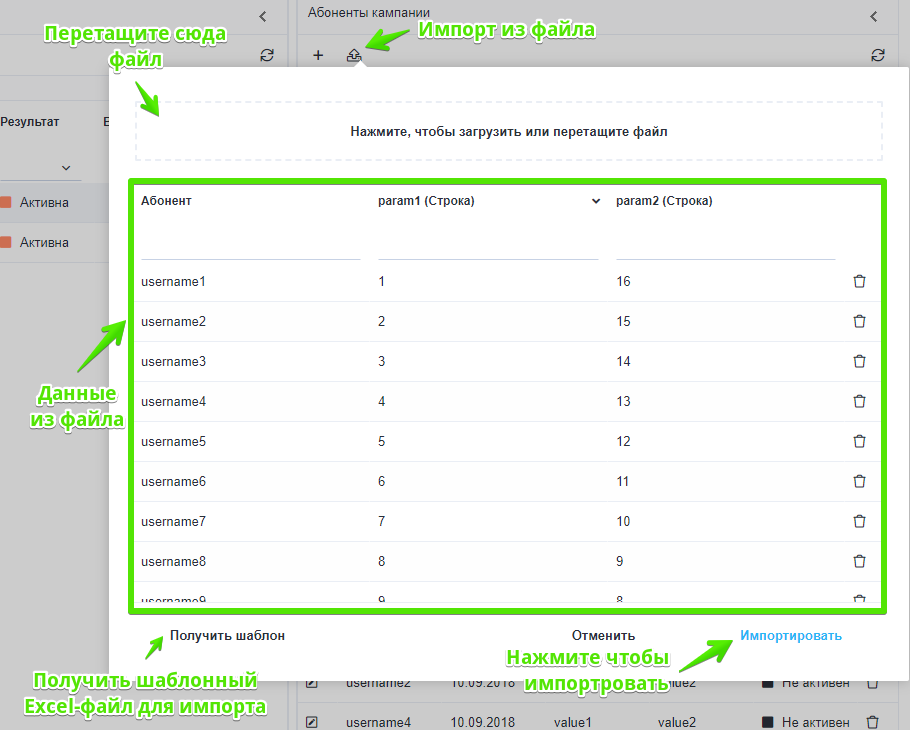This screenshot has width=910, height=730.
Task: Collapse the Абоненты кампании panel chevron
Action: (x=873, y=16)
